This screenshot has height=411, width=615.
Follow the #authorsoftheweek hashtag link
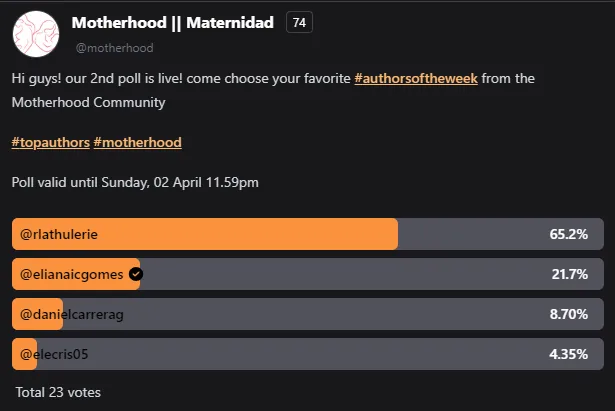(x=416, y=78)
